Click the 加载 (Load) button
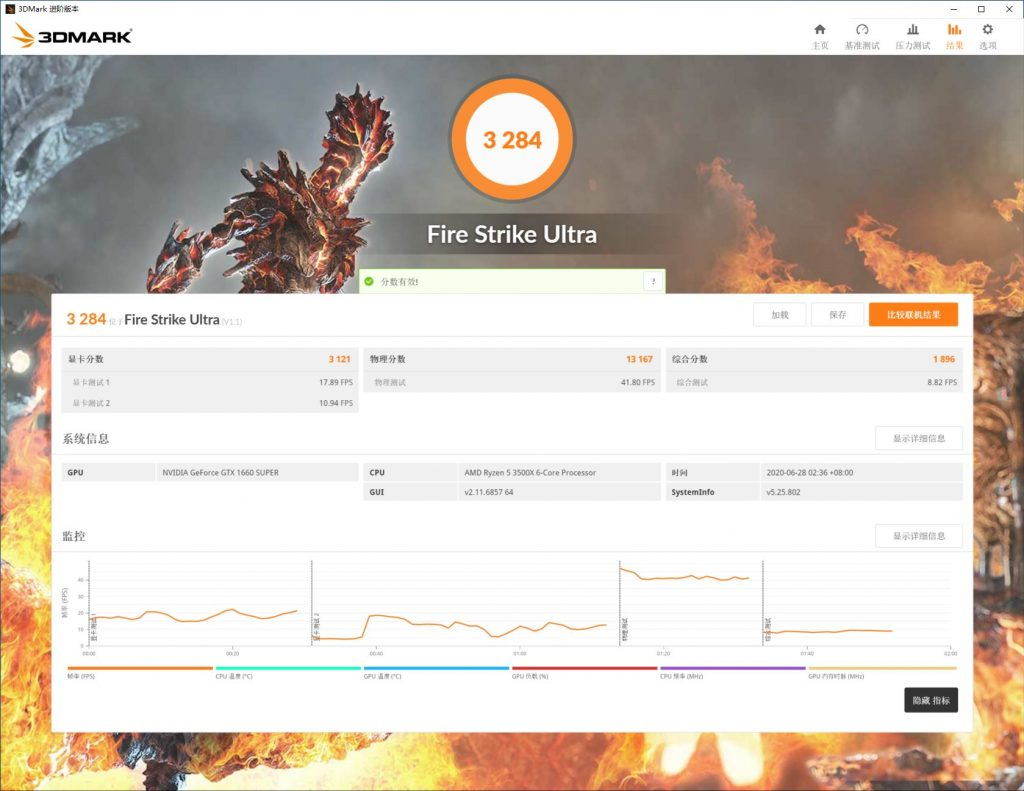 [779, 315]
